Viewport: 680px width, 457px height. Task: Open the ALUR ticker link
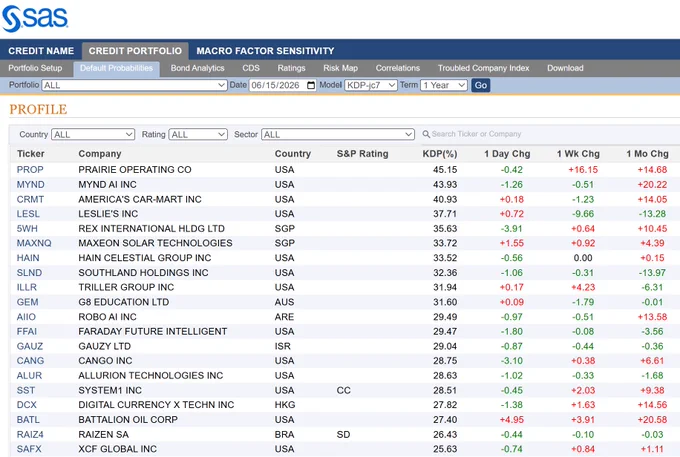click(x=29, y=375)
